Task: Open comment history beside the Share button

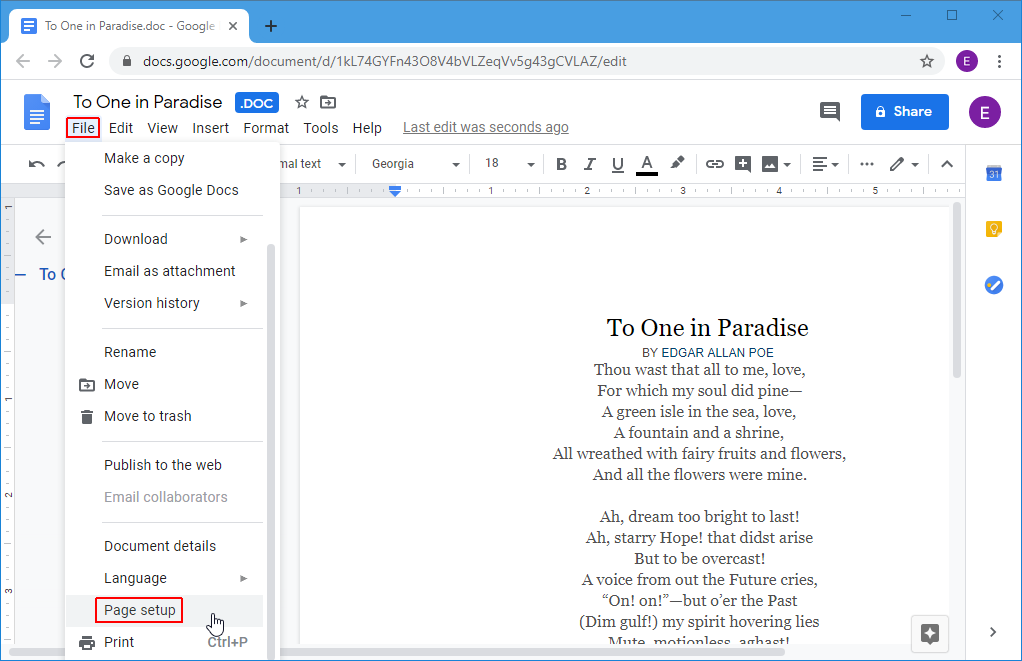Action: (829, 112)
